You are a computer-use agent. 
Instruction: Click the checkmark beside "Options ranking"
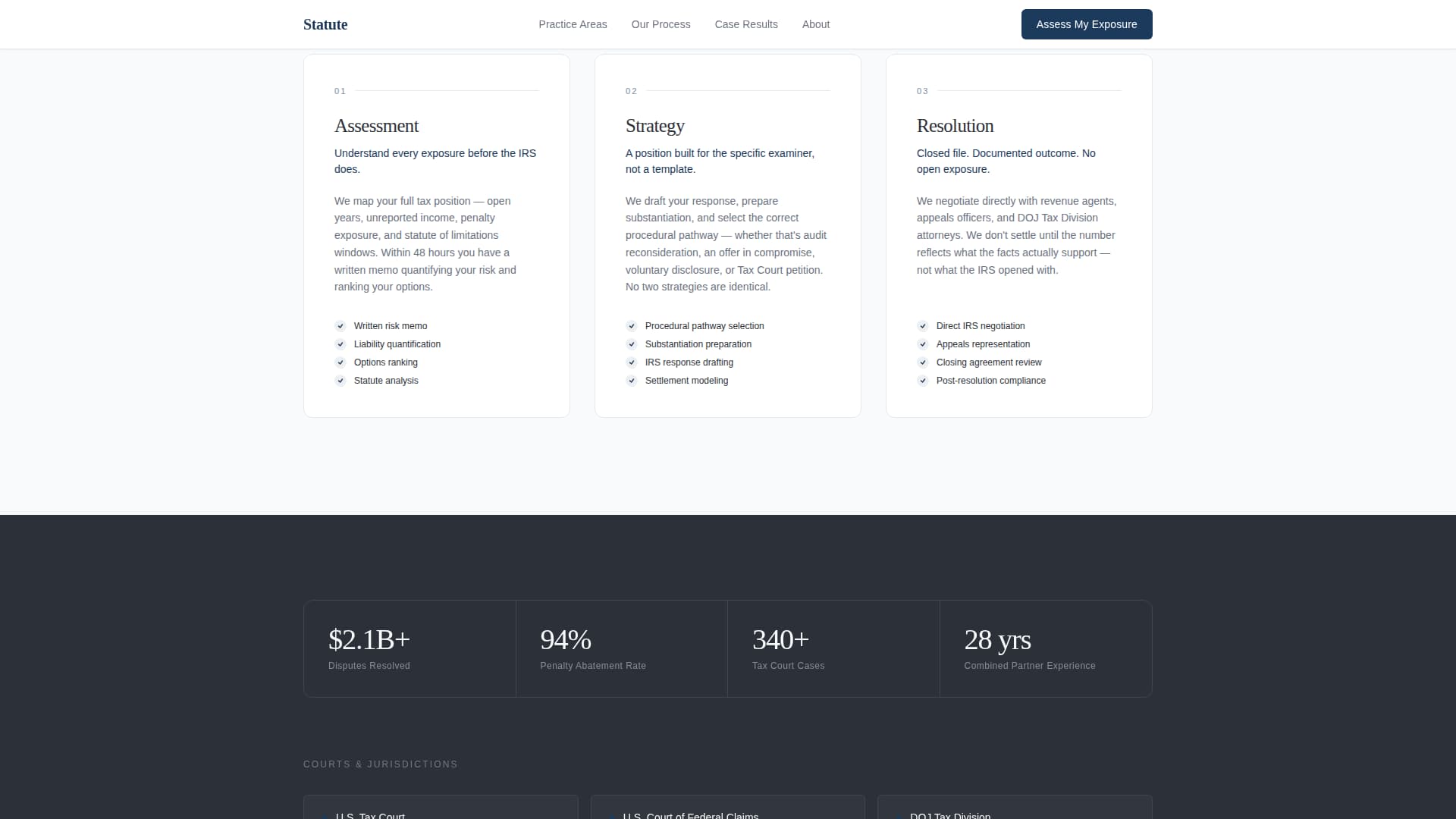point(340,362)
